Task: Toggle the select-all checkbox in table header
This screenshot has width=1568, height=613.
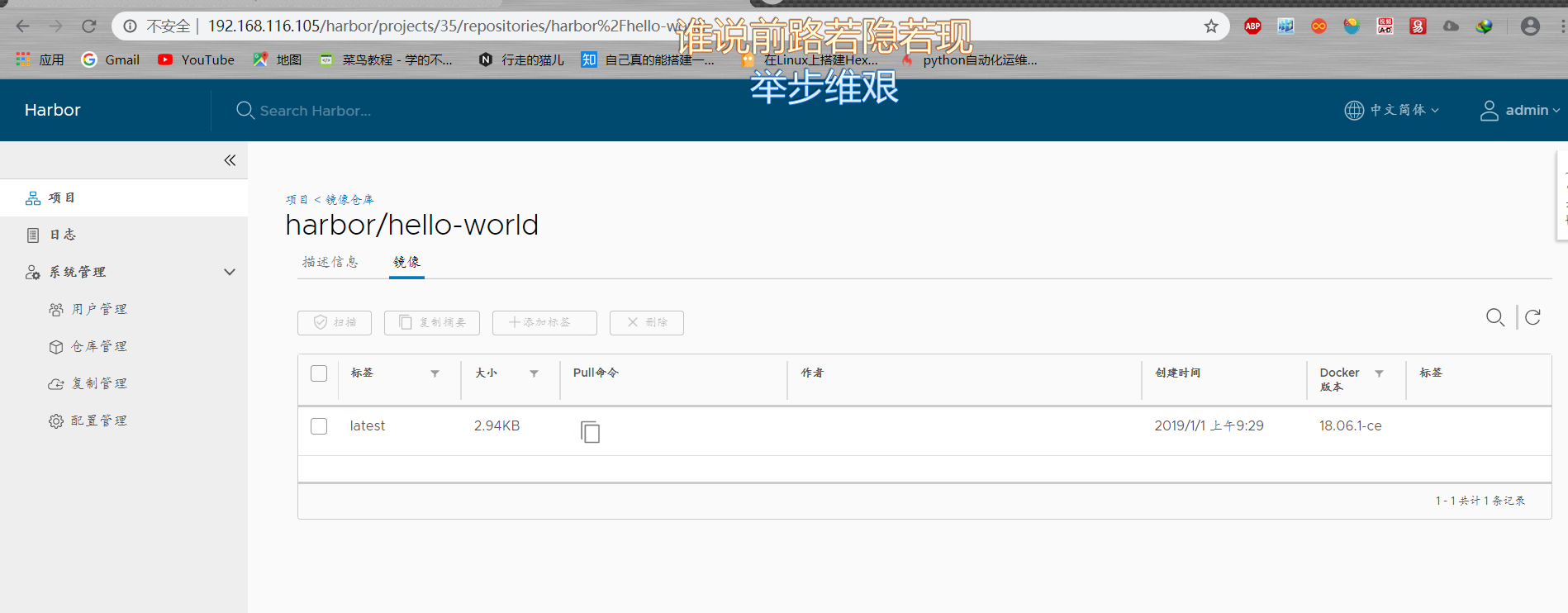Action: click(319, 373)
